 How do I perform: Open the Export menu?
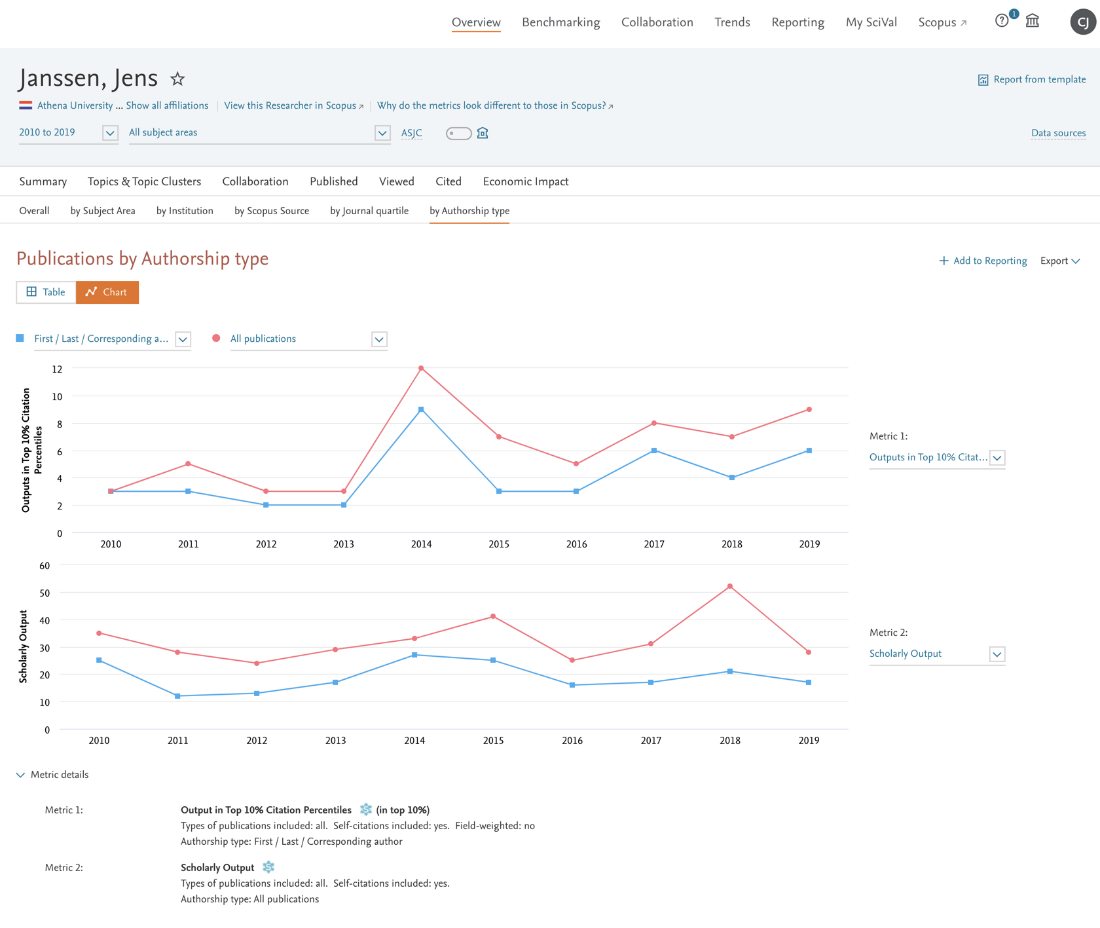pos(1059,261)
